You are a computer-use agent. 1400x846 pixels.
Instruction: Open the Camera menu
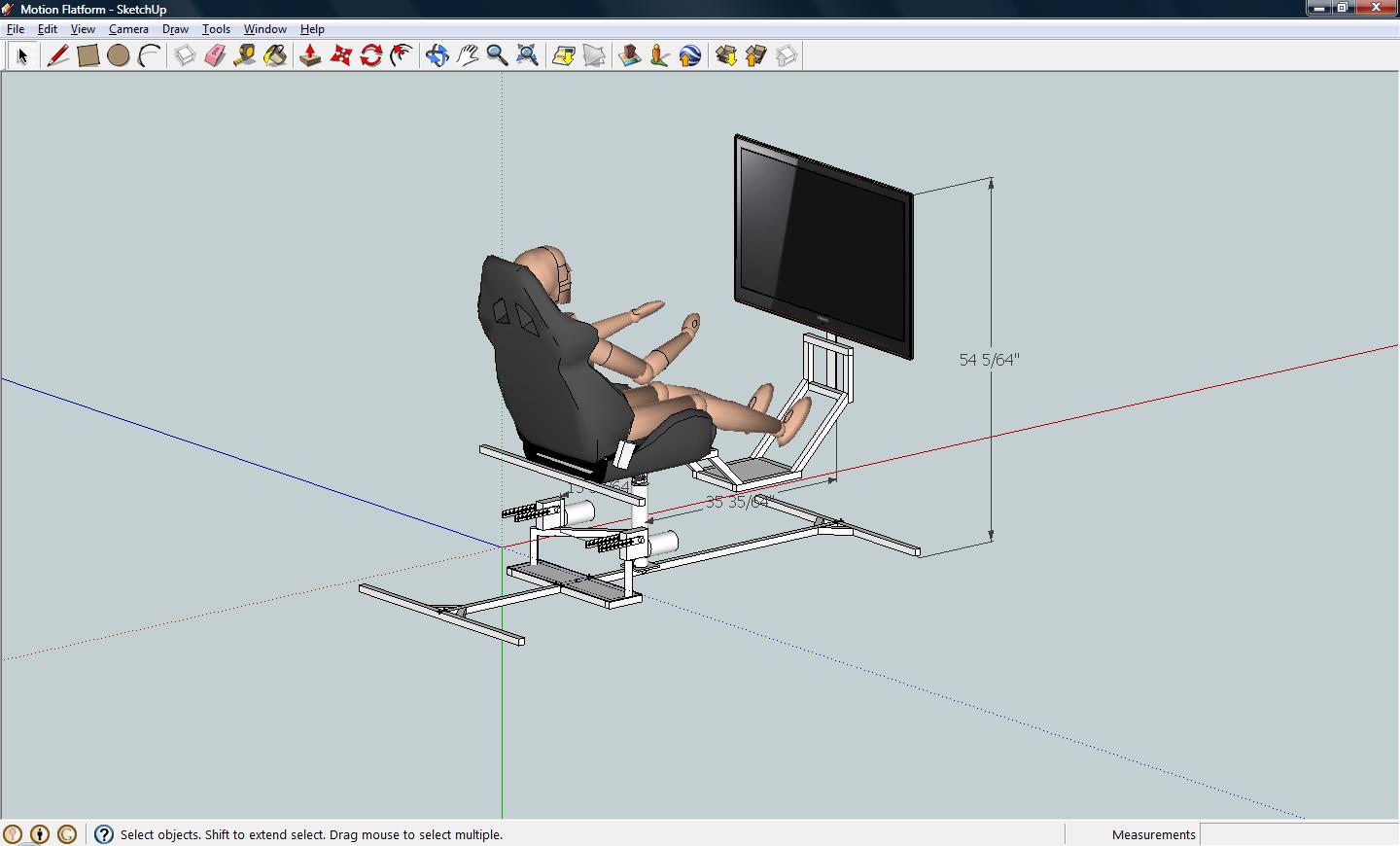tap(128, 29)
